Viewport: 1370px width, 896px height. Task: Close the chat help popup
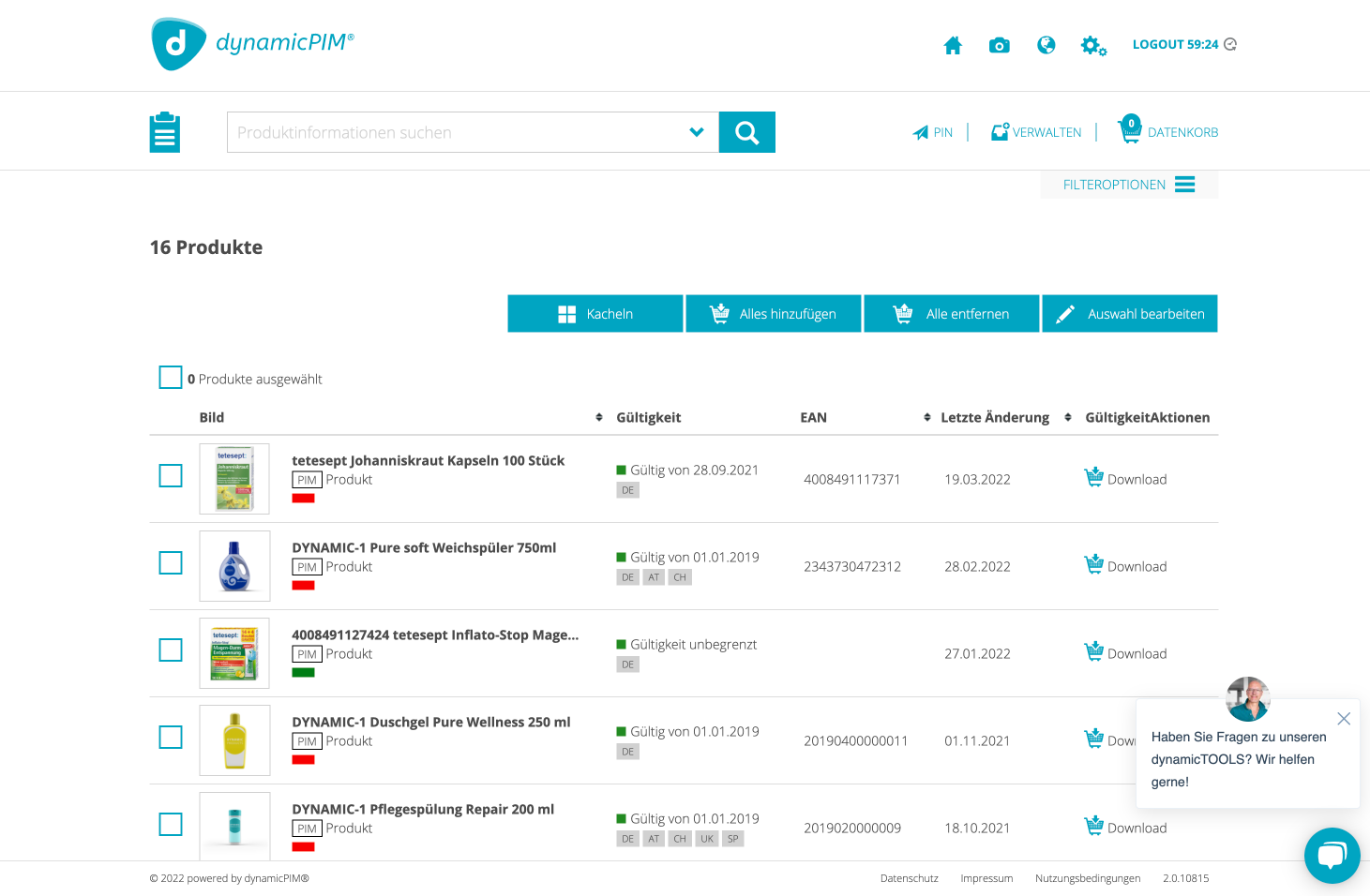1344,719
